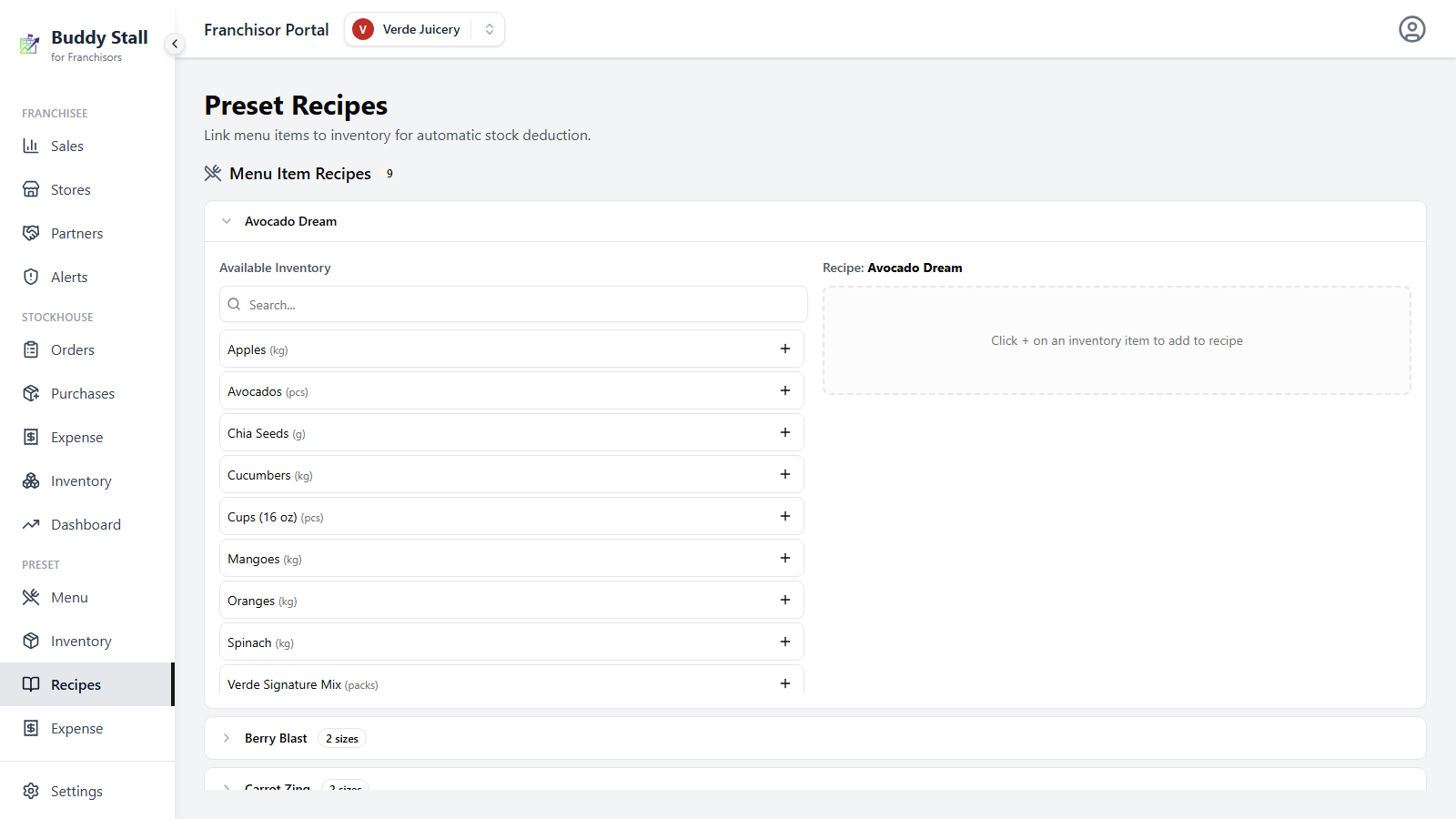Image resolution: width=1456 pixels, height=819 pixels.
Task: Expand the Berry Blast recipe section
Action: click(814, 738)
